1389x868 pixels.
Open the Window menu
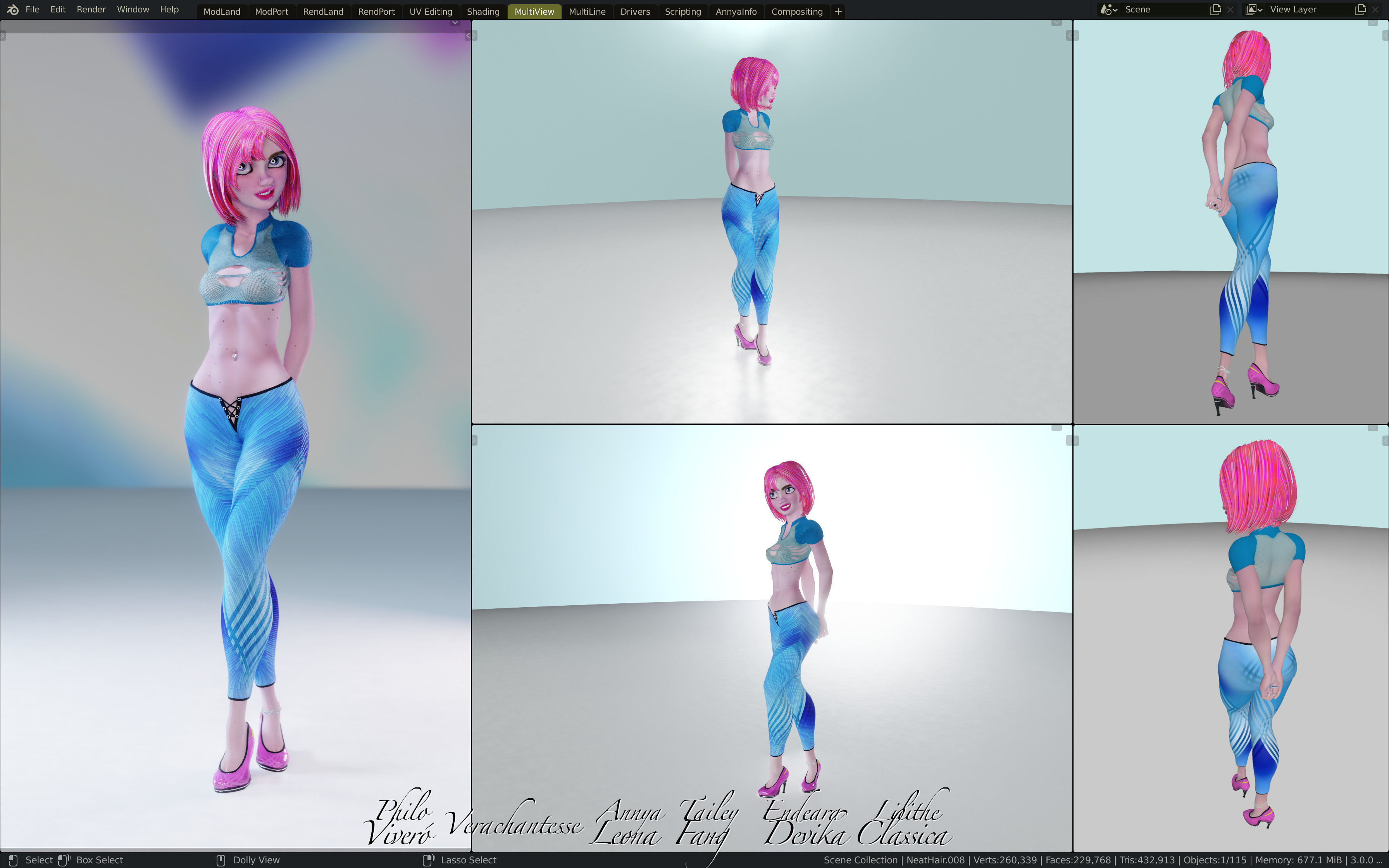point(133,10)
